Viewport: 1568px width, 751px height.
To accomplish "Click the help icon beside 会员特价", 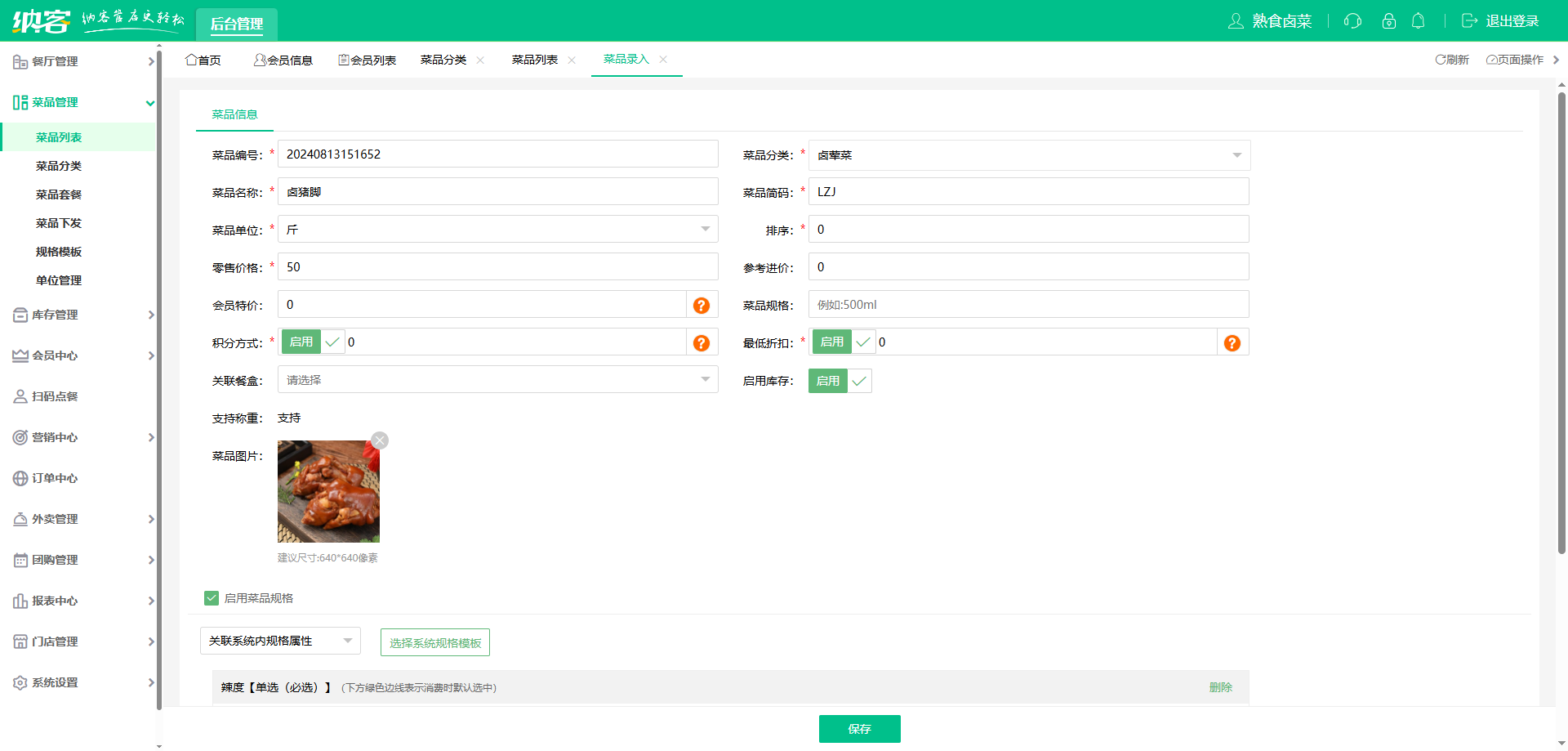I will [701, 304].
